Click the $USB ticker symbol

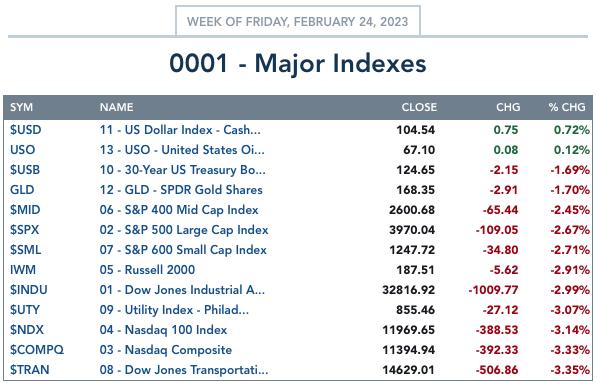25,170
